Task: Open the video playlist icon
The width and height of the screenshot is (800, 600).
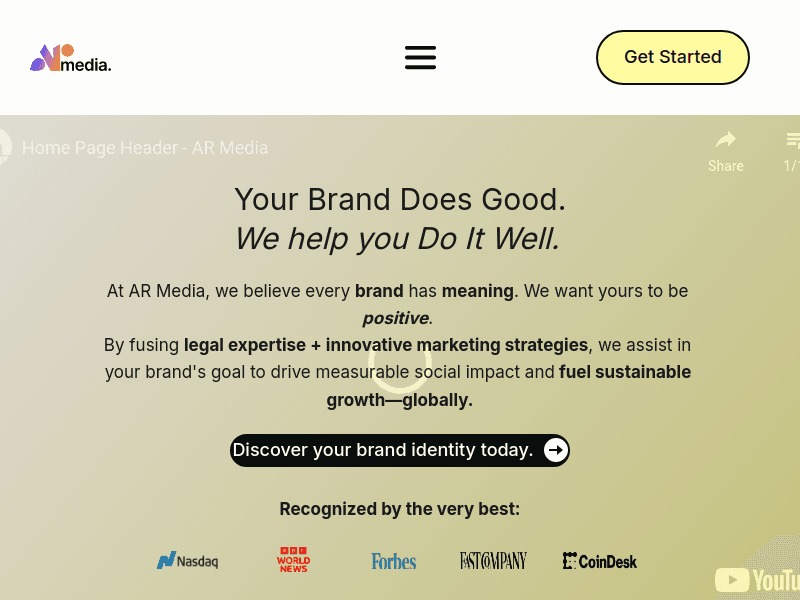Action: 792,140
